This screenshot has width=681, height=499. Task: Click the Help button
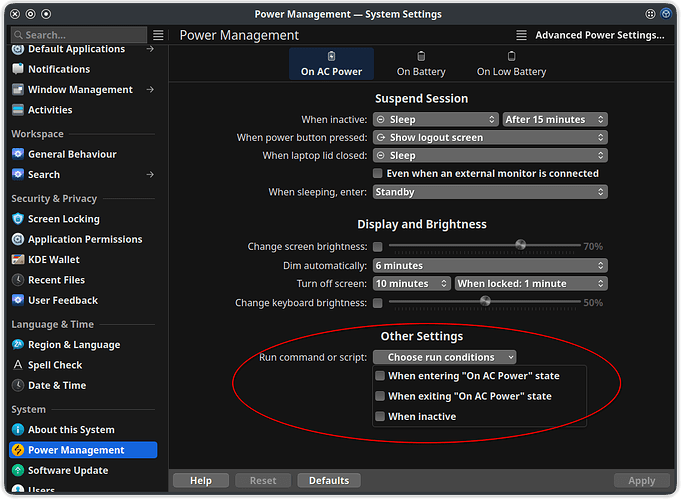tap(201, 481)
